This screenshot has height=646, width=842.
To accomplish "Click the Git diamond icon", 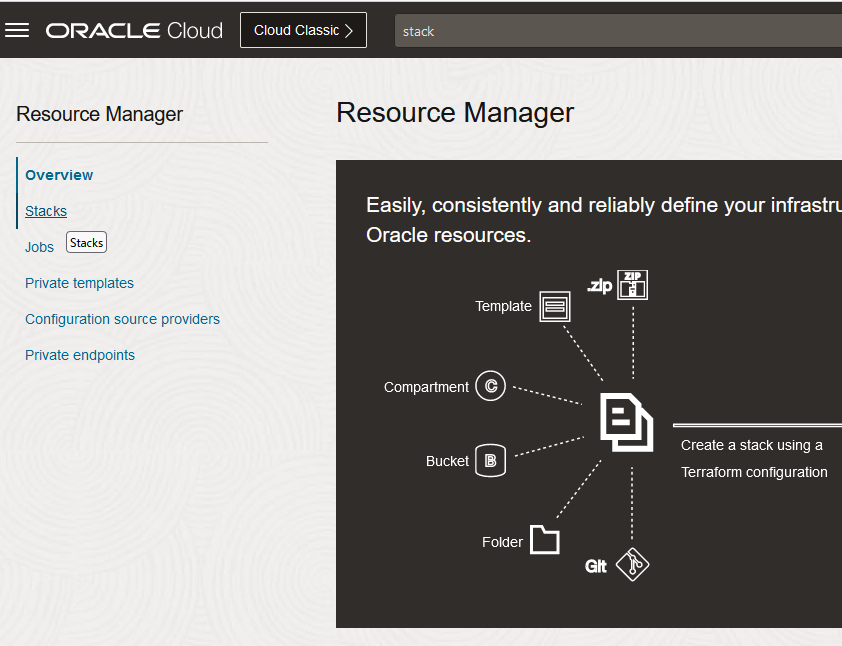I will [632, 564].
